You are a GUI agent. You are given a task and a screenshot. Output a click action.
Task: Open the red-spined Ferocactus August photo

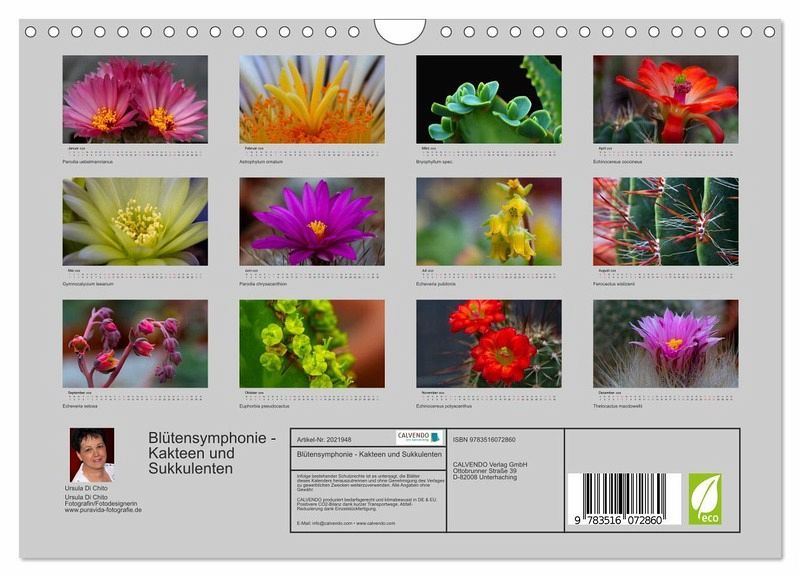click(666, 221)
